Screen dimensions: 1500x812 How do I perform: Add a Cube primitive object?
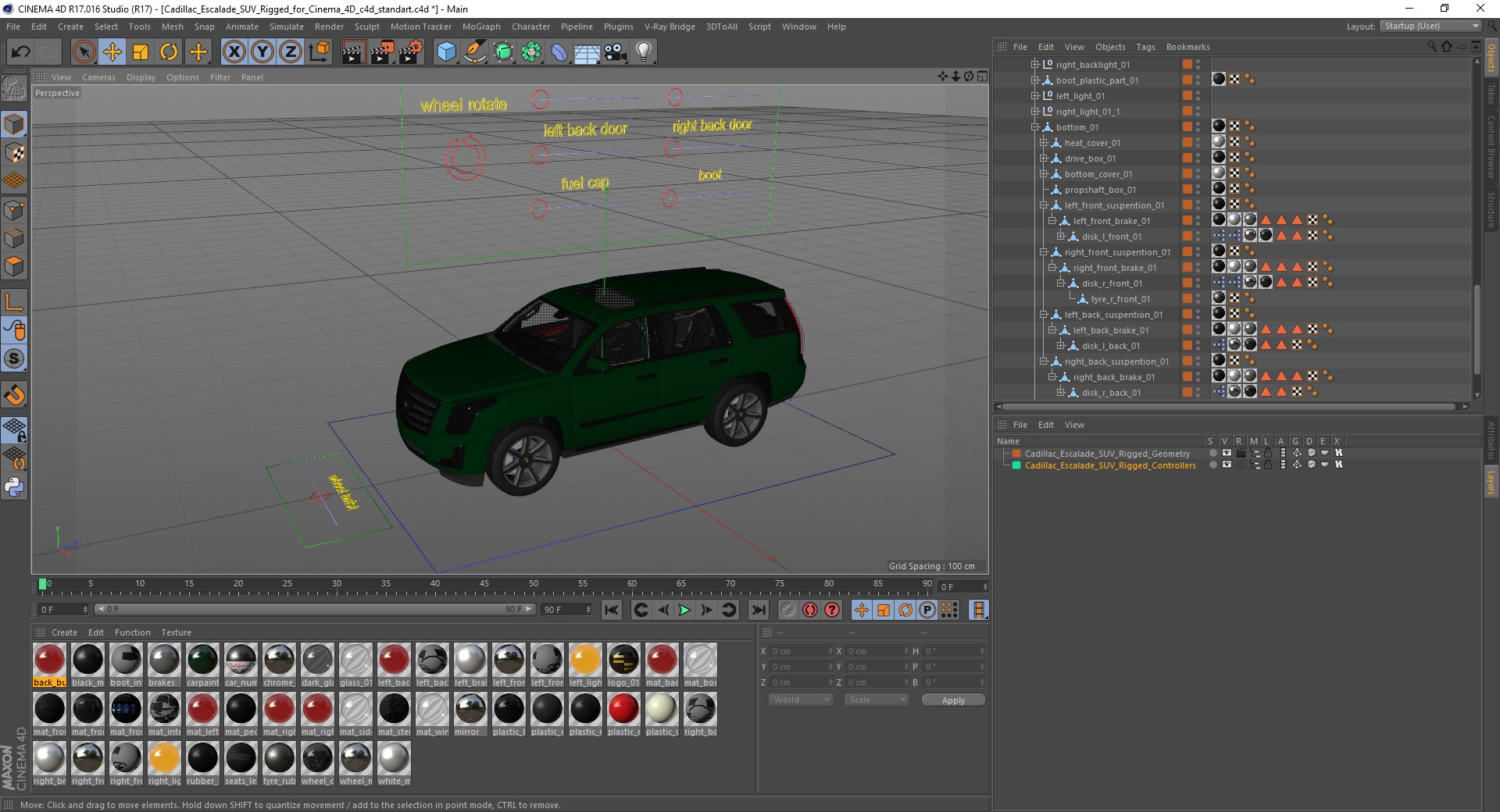click(x=446, y=52)
